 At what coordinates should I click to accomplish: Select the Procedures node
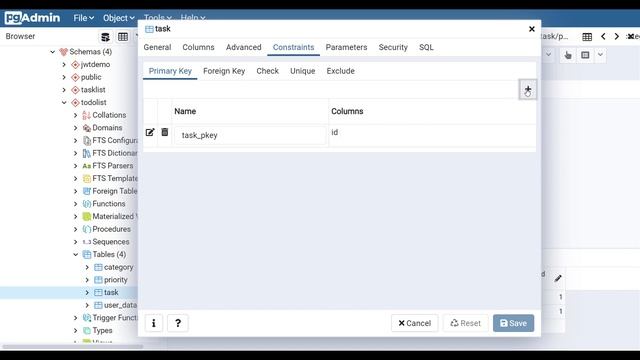tap(111, 229)
